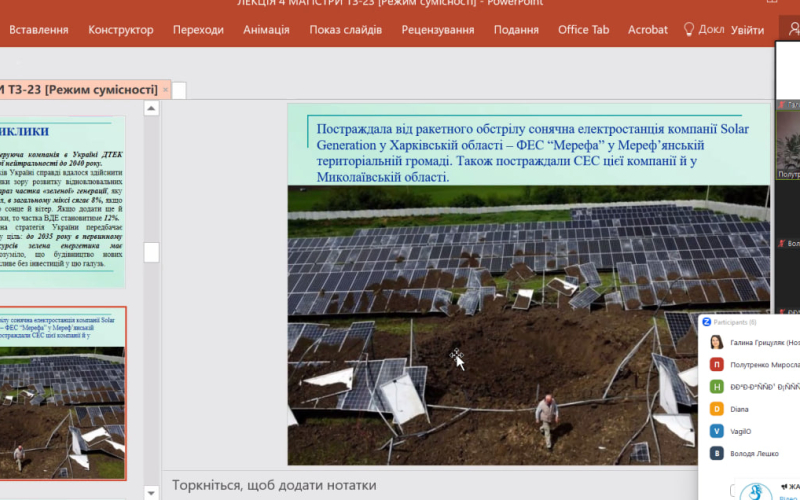Click the new blank Office Tab button

[179, 90]
